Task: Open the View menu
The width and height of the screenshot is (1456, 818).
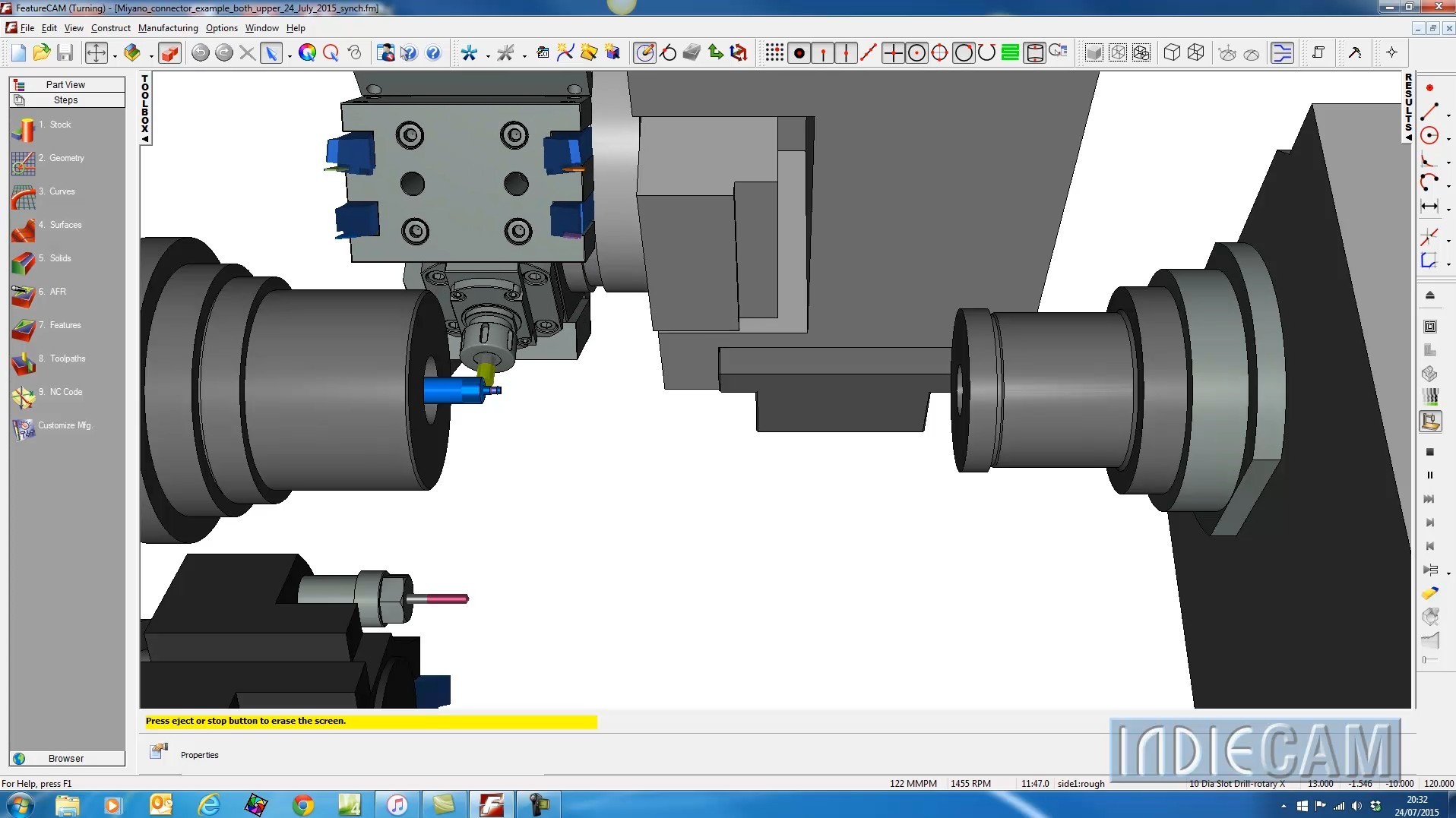Action: point(74,28)
